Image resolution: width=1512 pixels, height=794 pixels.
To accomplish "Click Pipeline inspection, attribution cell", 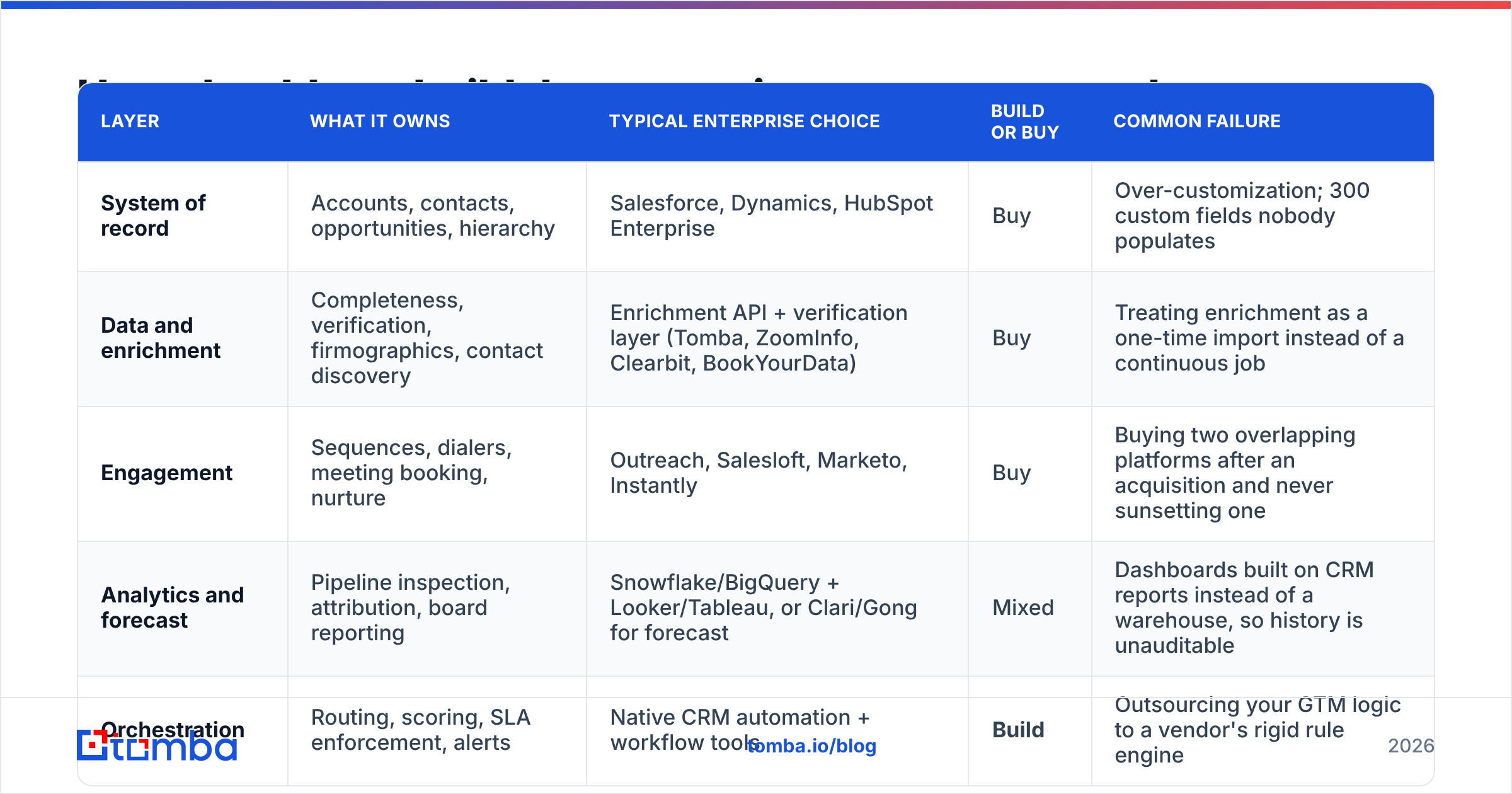I will tap(437, 608).
